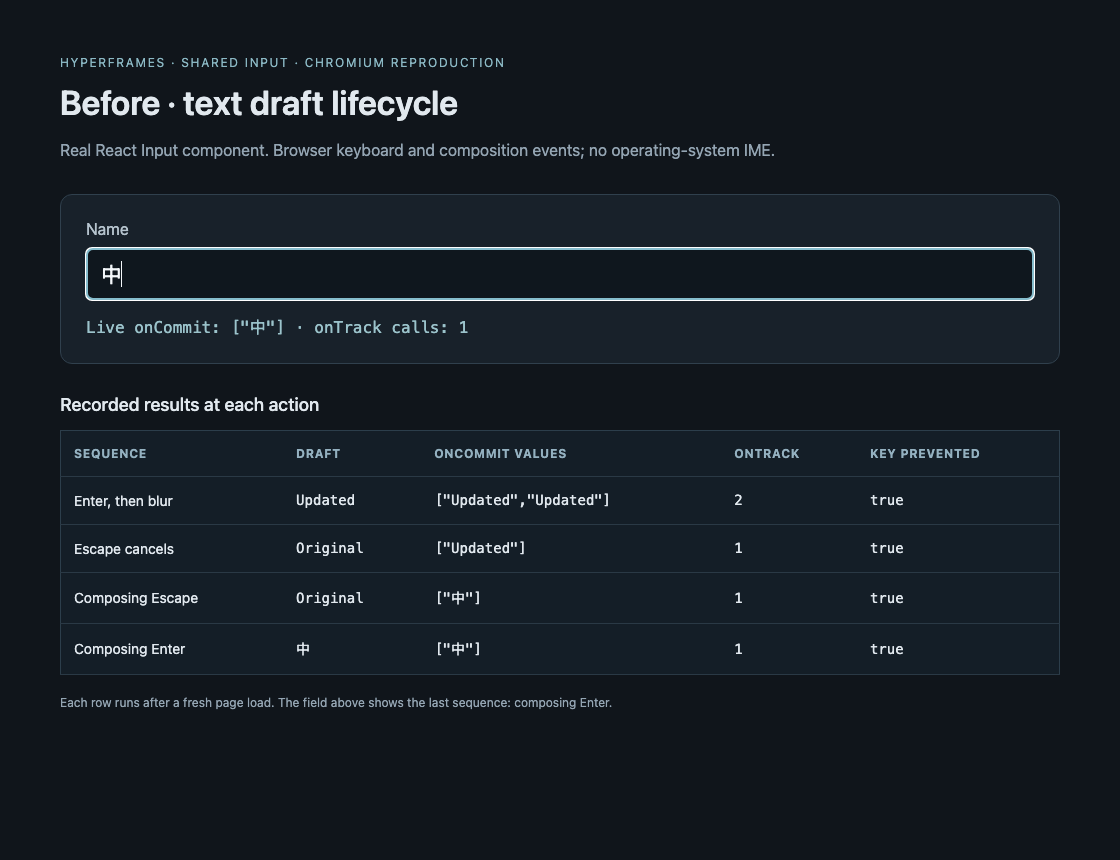Select ["Updated"] onCommit in Escape cancels row
Viewport: 1120px width, 860px height.
click(x=480, y=548)
